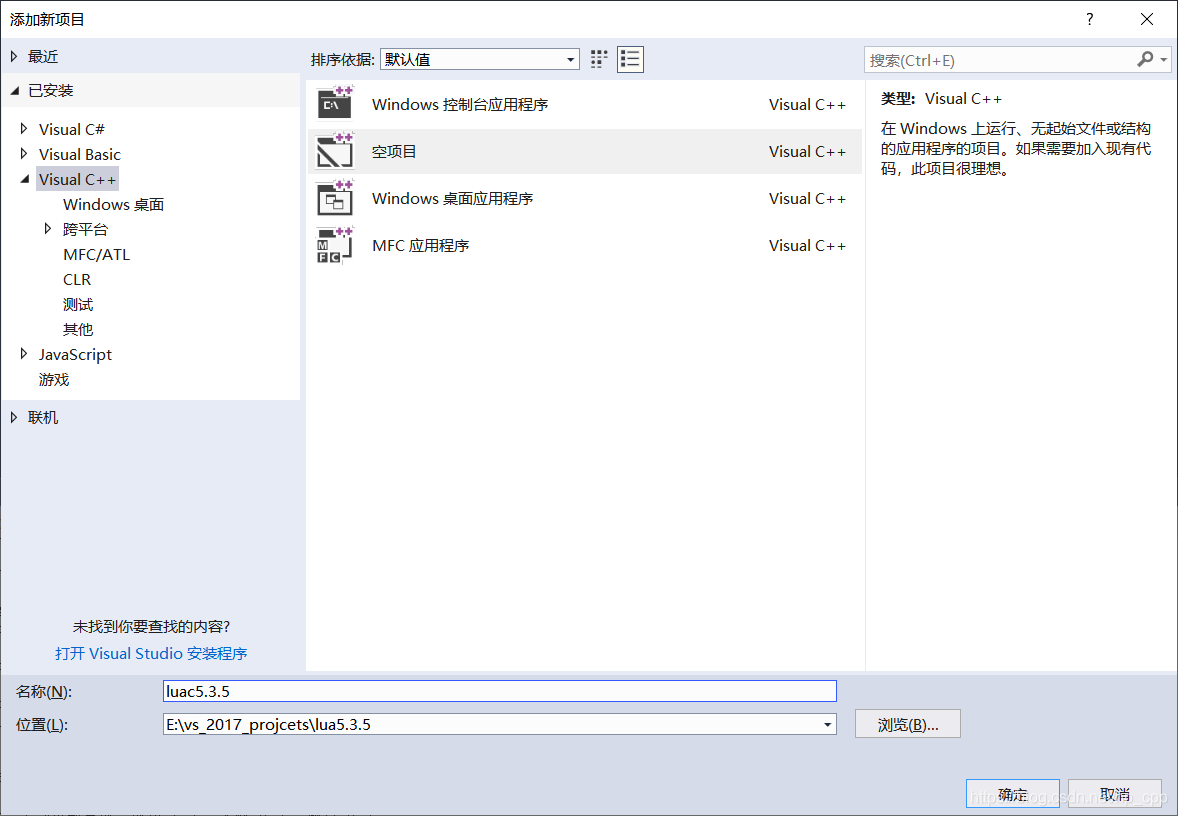The height and width of the screenshot is (816, 1178).
Task: Open the 位置 location dropdown arrow
Action: click(827, 725)
